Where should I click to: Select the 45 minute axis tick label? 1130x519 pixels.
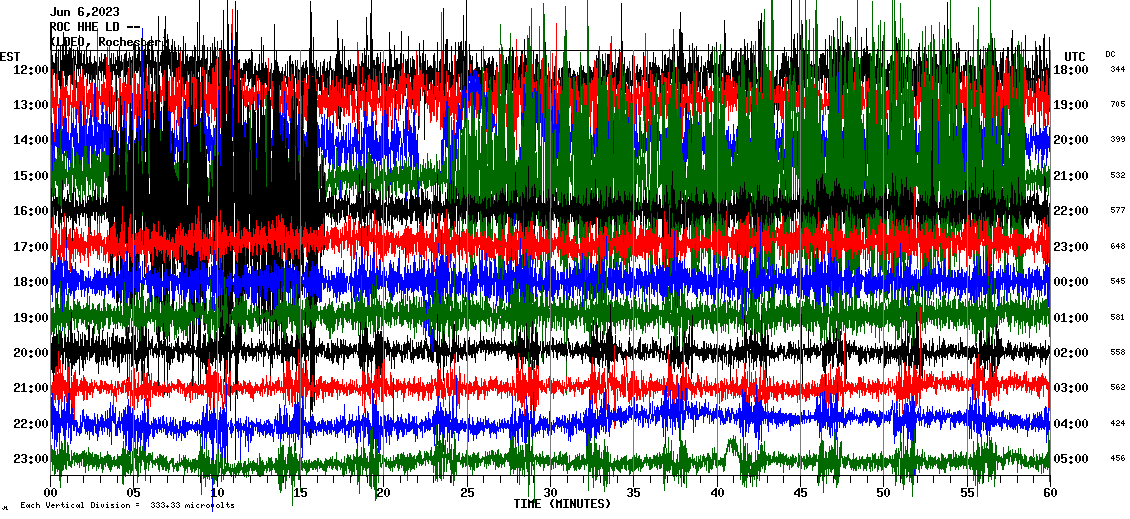click(800, 493)
